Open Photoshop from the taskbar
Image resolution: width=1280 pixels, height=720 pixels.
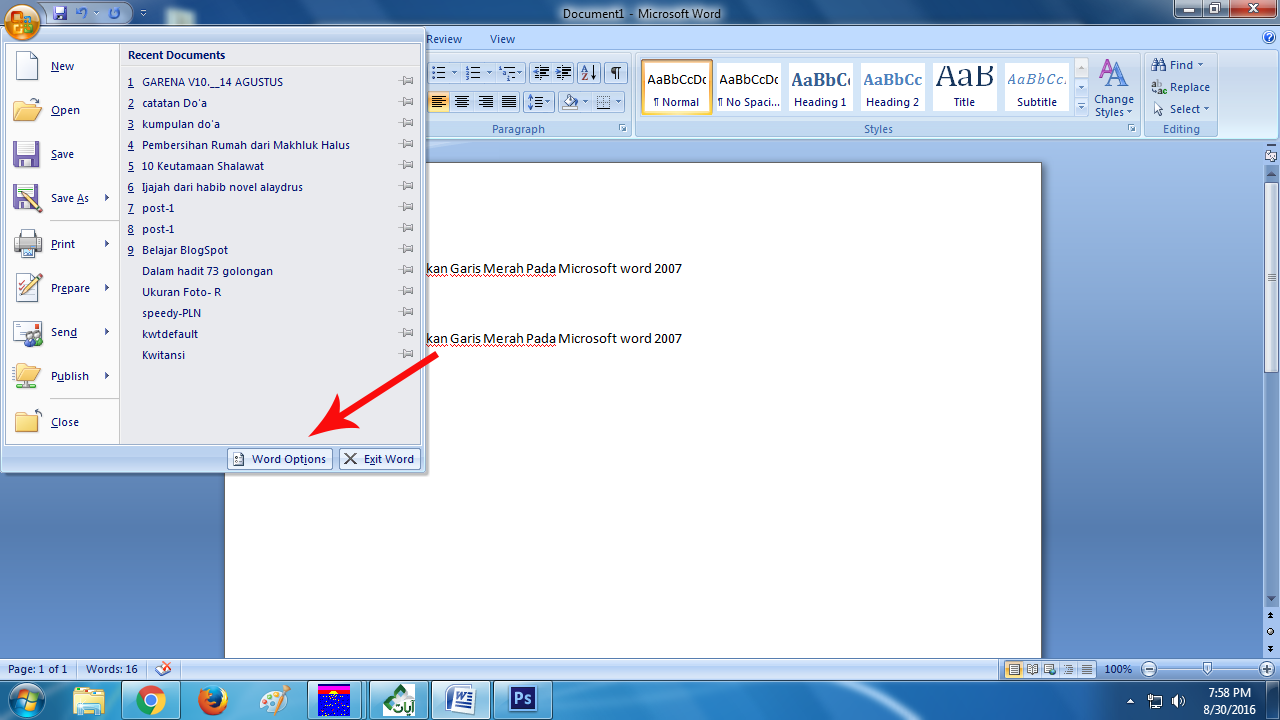coord(522,699)
